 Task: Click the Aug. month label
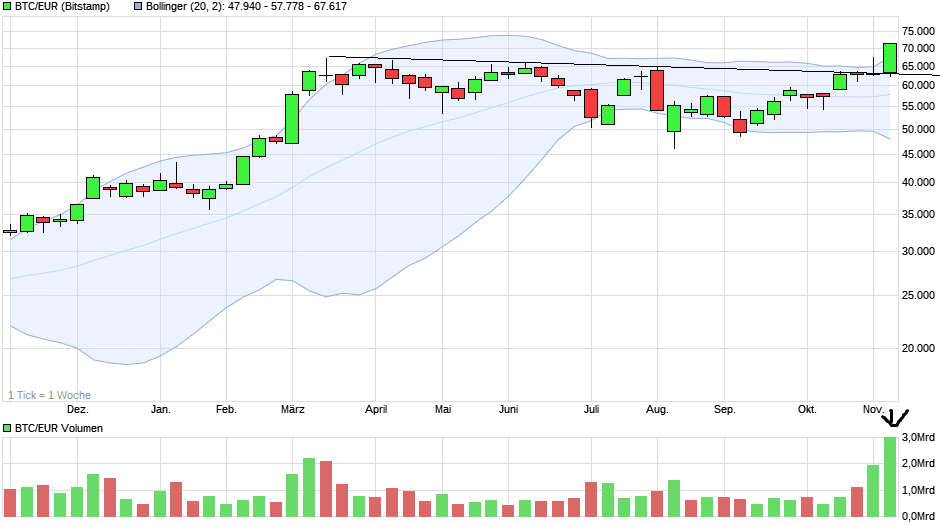[657, 410]
